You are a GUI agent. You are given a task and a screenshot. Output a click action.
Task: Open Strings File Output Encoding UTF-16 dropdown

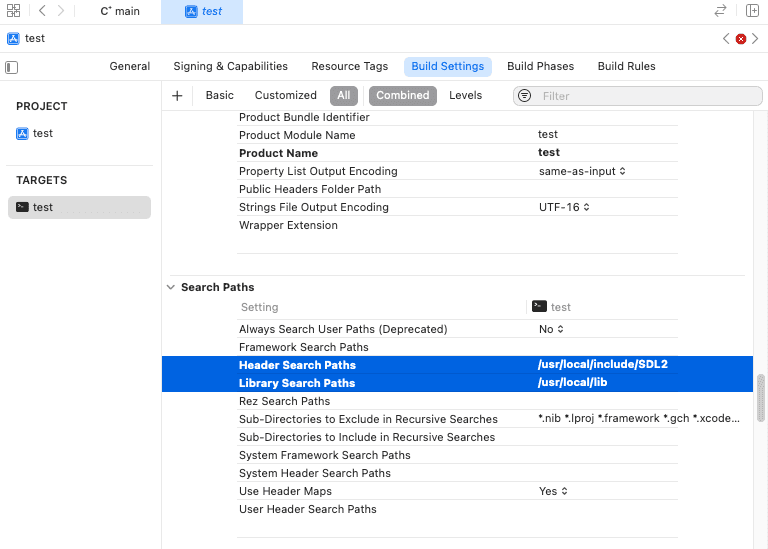(565, 207)
